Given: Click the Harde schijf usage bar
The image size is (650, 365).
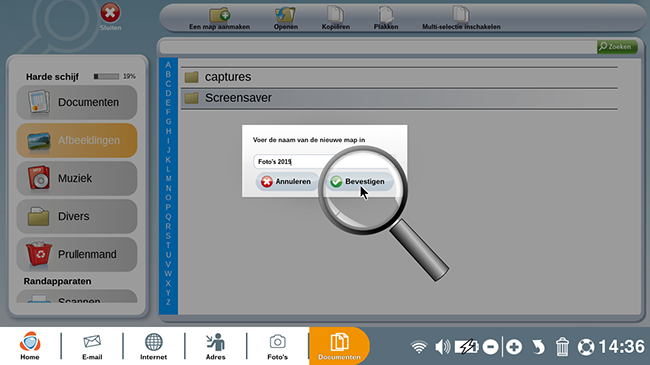Looking at the screenshot, I should [106, 76].
